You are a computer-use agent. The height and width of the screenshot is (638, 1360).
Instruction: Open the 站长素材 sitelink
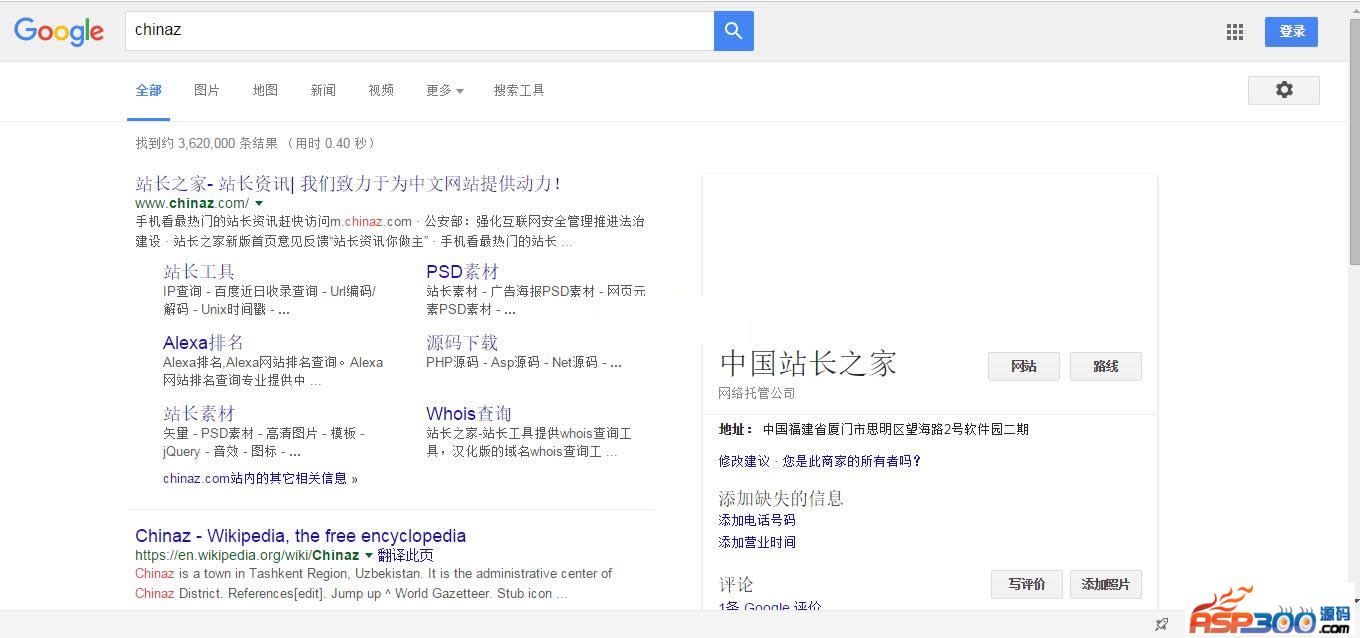coord(199,414)
